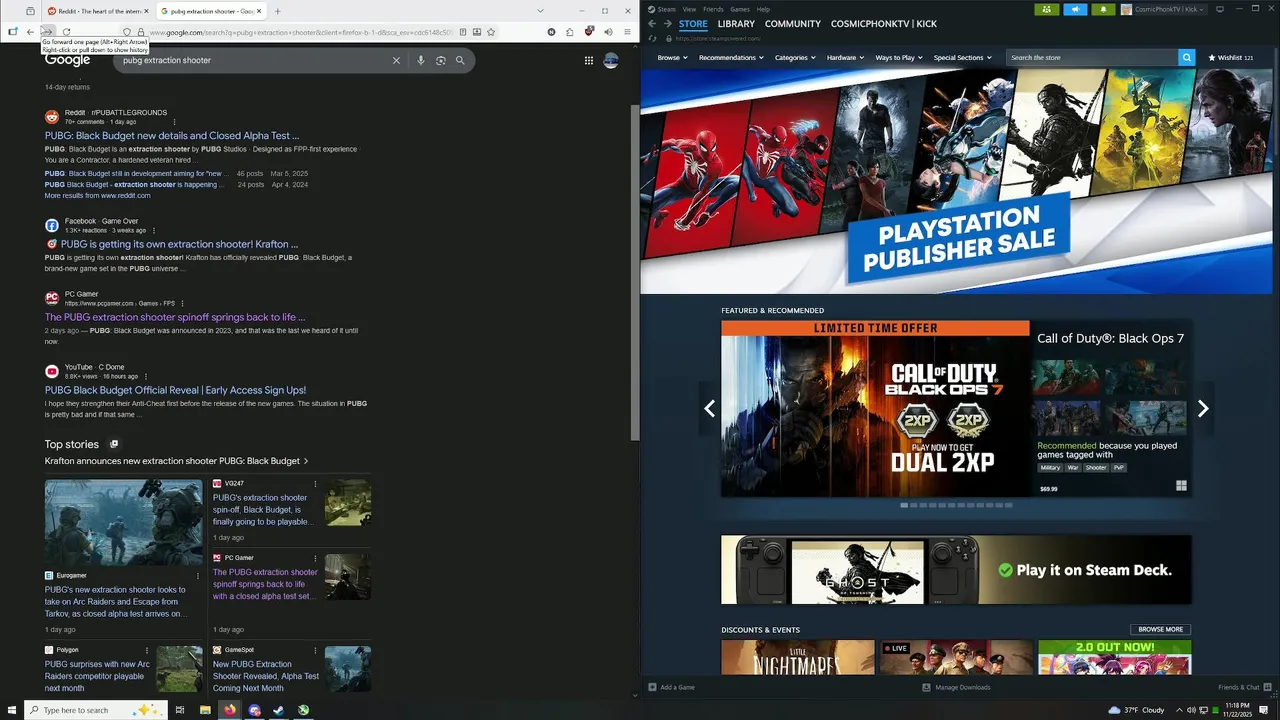Viewport: 1280px width, 720px height.
Task: Expand Special Sections dropdown
Action: (963, 58)
